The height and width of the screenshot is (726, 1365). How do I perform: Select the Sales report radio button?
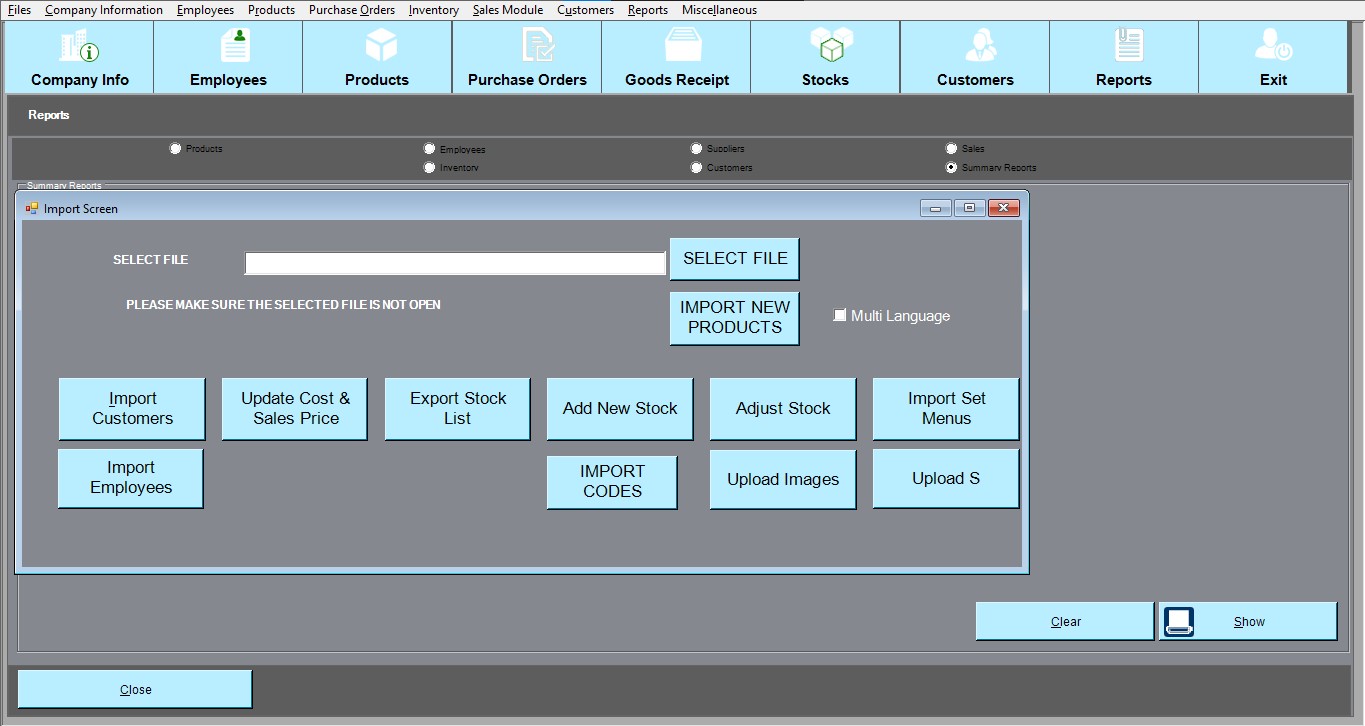pyautogui.click(x=952, y=149)
